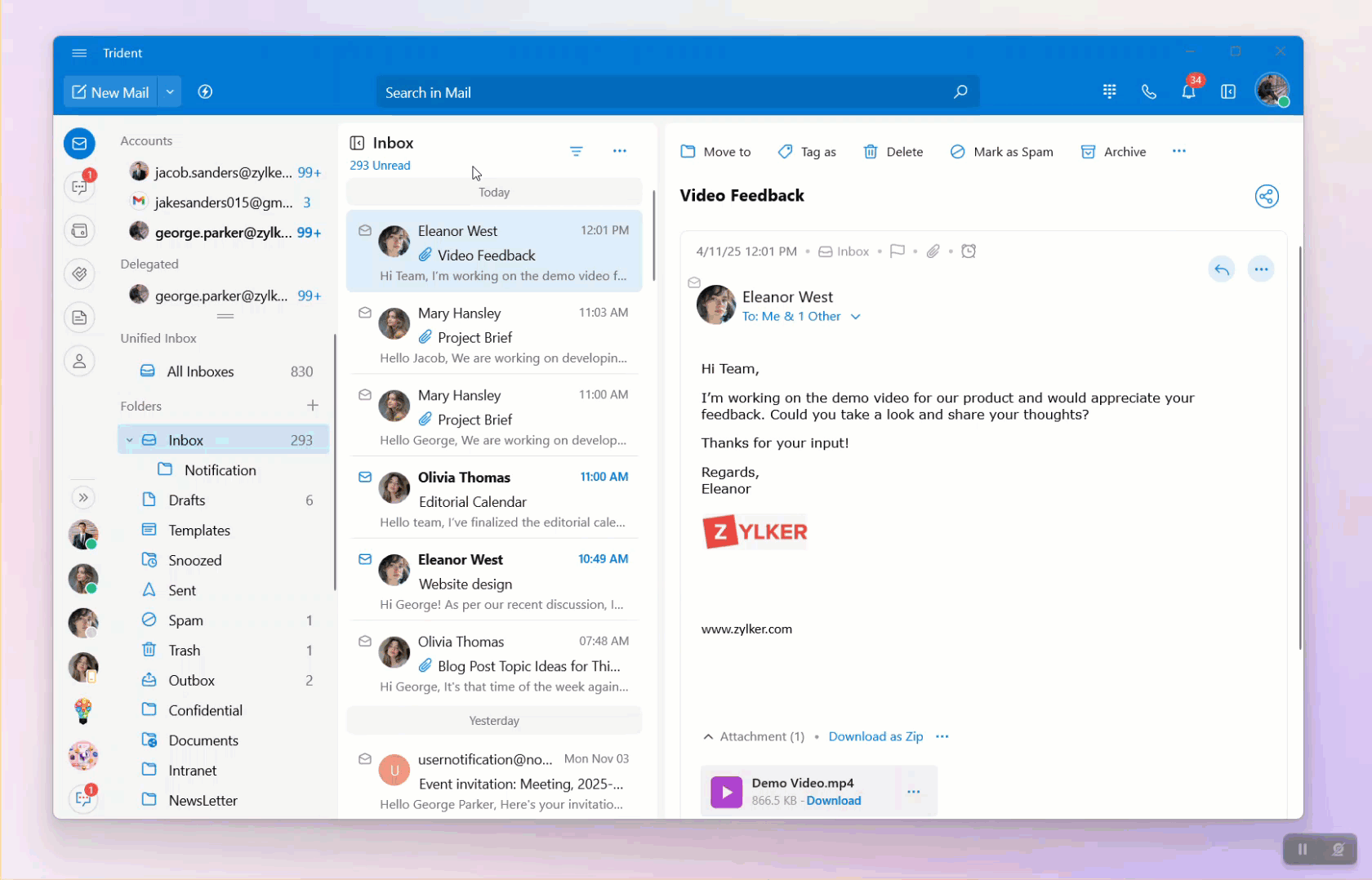
Task: Toggle read status of Editorial Calendar email
Action: click(x=365, y=478)
